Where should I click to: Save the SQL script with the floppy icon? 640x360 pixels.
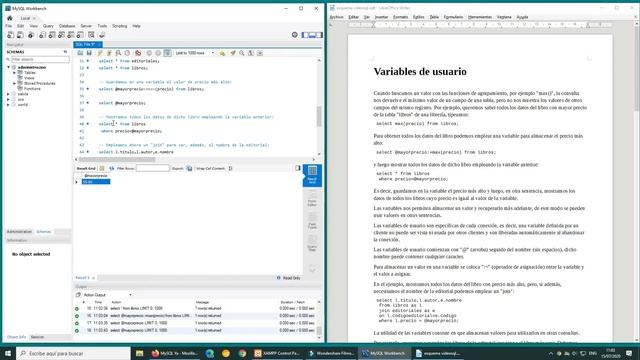(89, 53)
